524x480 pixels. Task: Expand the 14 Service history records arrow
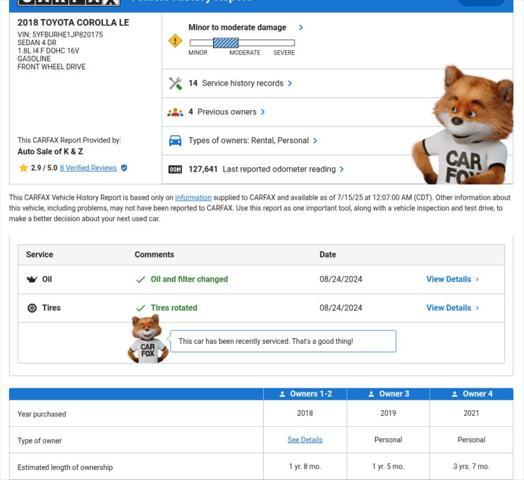290,83
